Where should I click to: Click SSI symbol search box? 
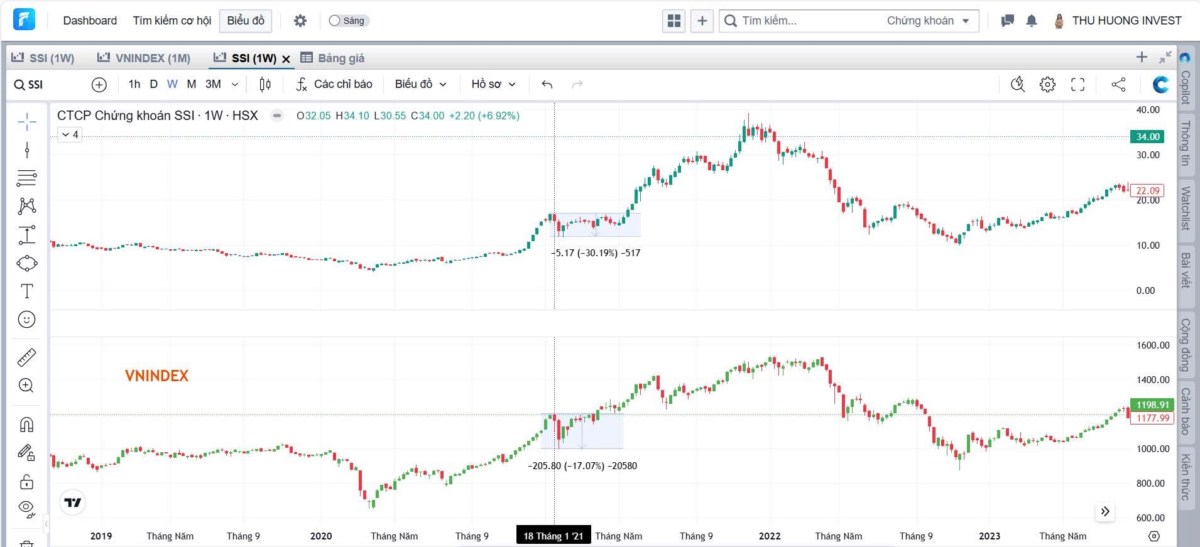[x=48, y=85]
